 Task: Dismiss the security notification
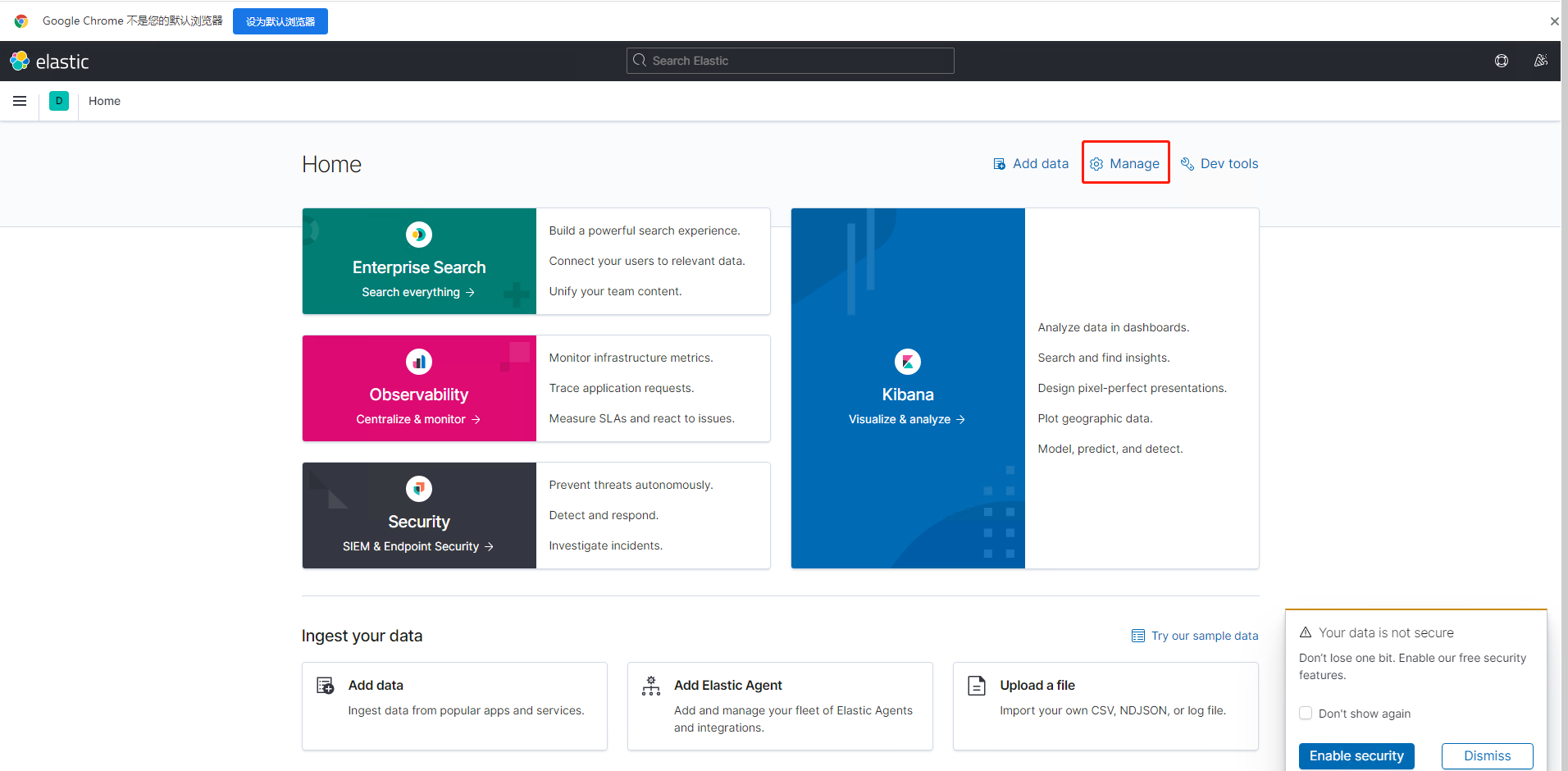point(1488,756)
